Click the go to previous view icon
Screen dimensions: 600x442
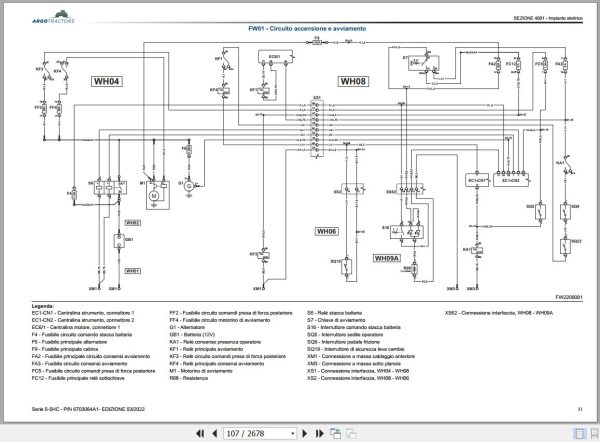point(336,433)
